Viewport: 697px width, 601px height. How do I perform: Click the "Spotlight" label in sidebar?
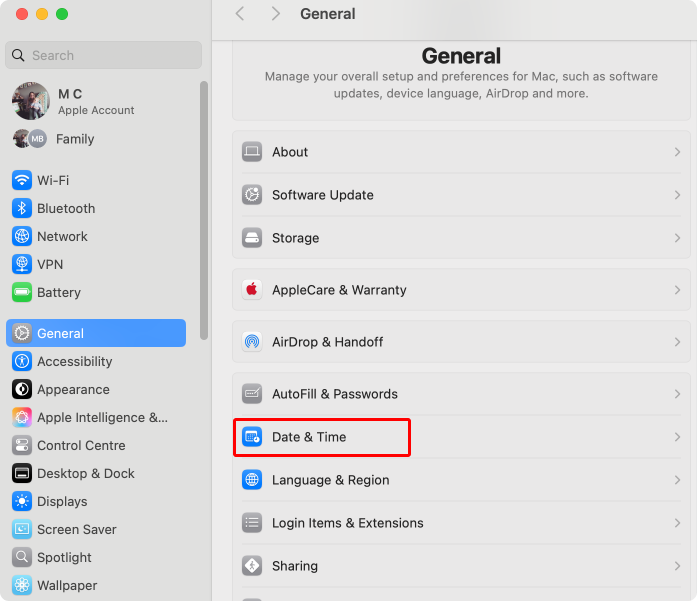pos(64,557)
